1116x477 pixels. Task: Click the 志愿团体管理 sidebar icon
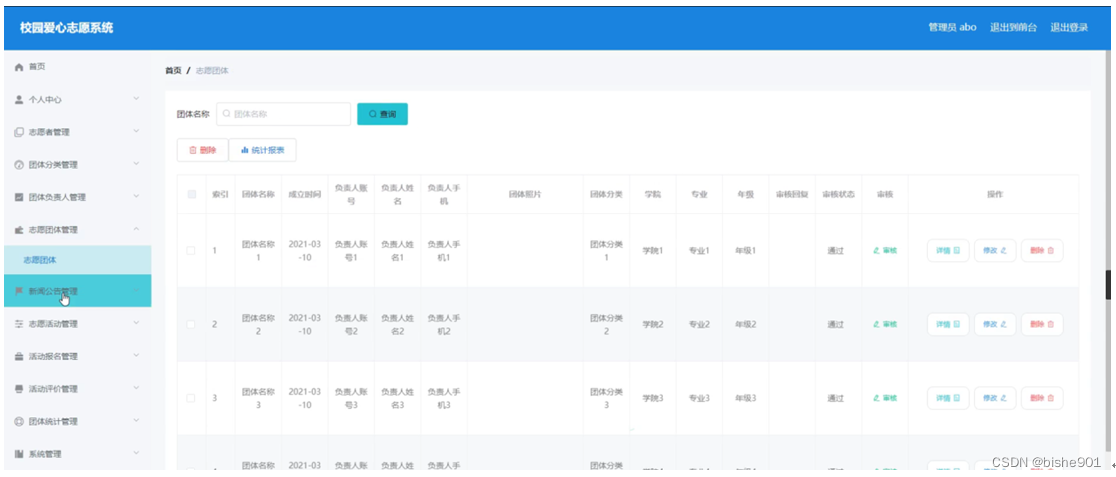(x=19, y=230)
